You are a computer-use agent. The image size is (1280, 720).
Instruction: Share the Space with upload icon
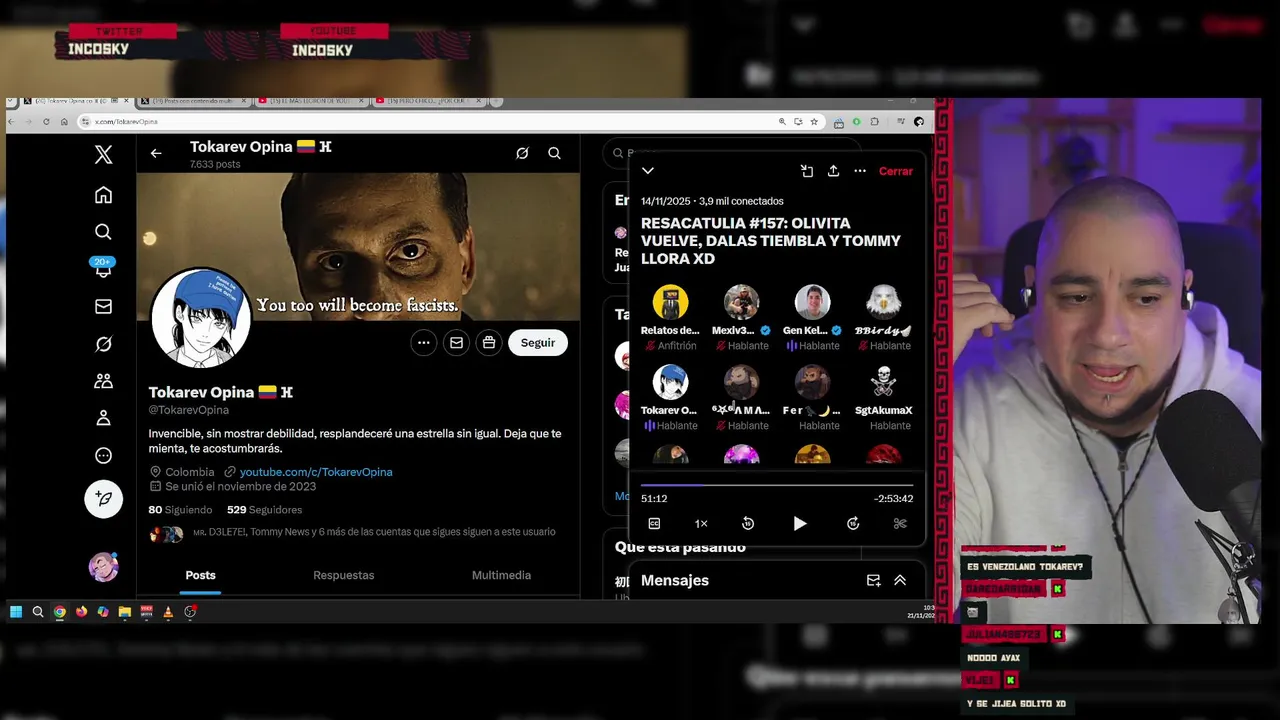pyautogui.click(x=833, y=171)
